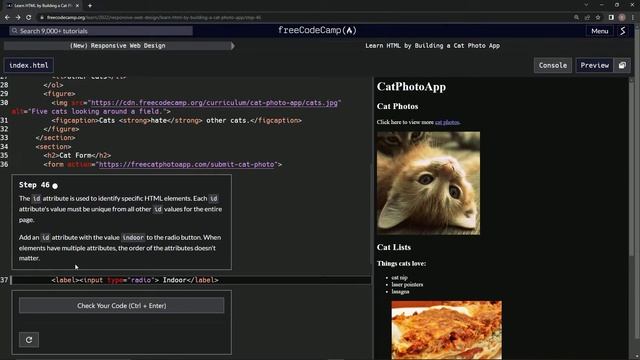640x360 pixels.
Task: Reload the page with the refresh icon
Action: pos(29,18)
